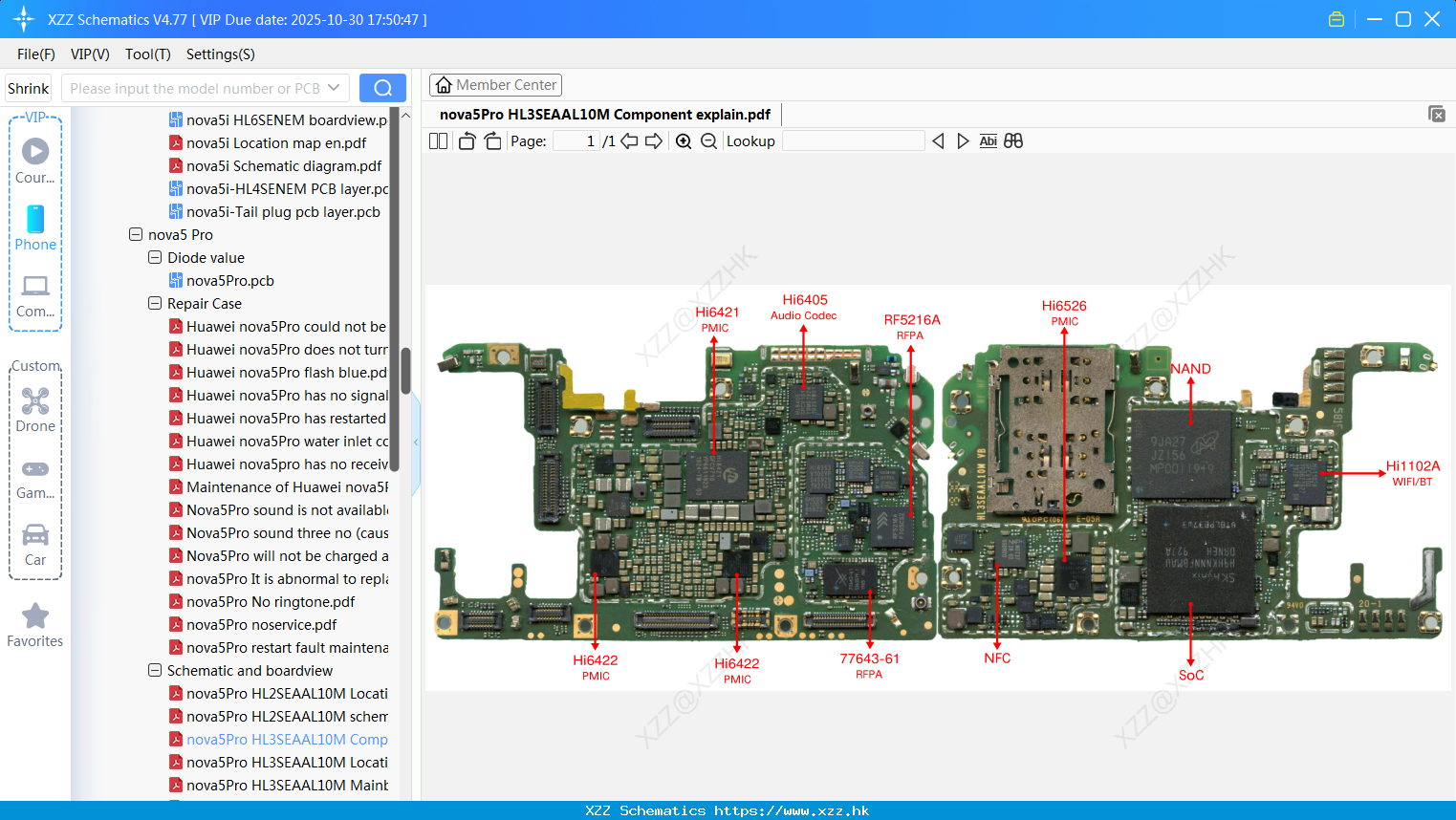
Task: Open the VIP(V) menu
Action: click(x=90, y=54)
